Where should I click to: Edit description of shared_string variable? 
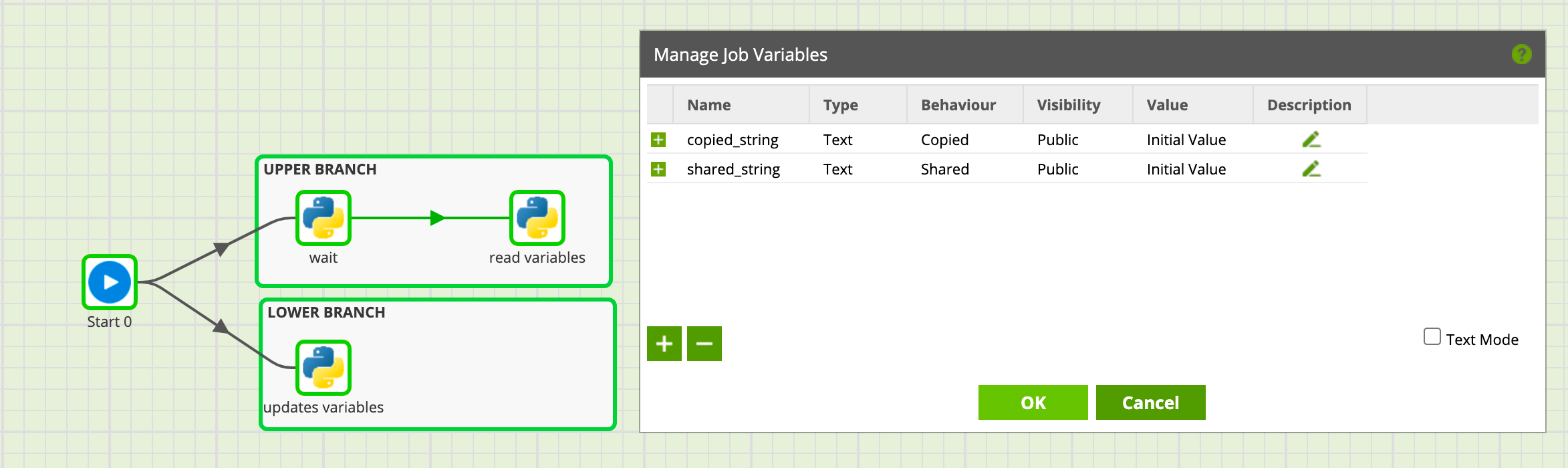[x=1311, y=169]
